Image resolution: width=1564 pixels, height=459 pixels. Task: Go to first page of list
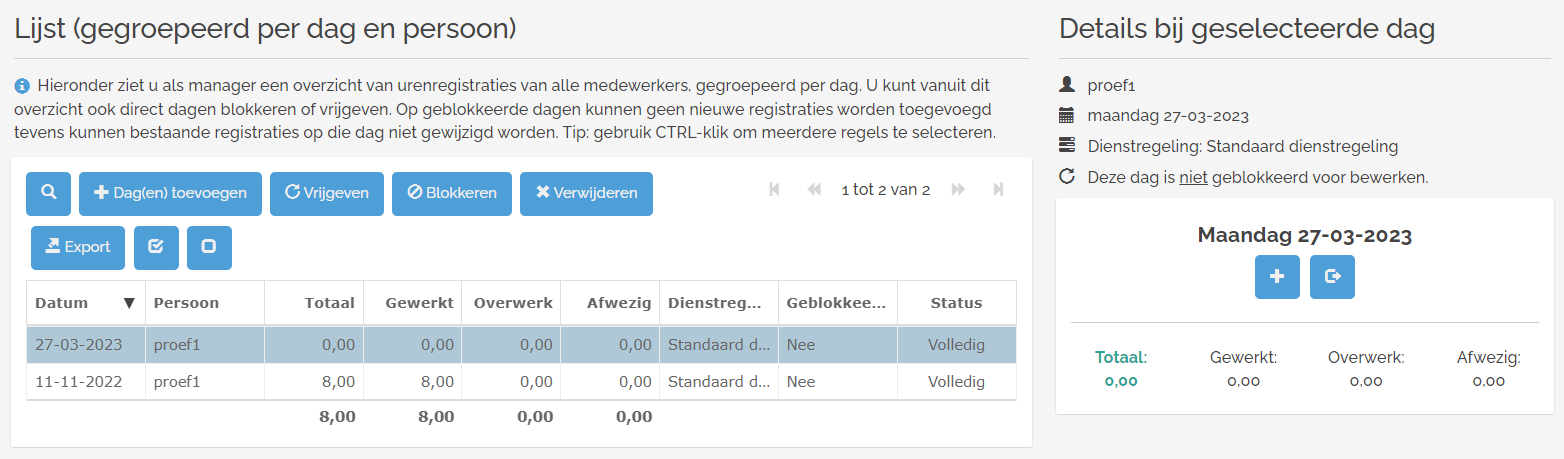pos(774,190)
